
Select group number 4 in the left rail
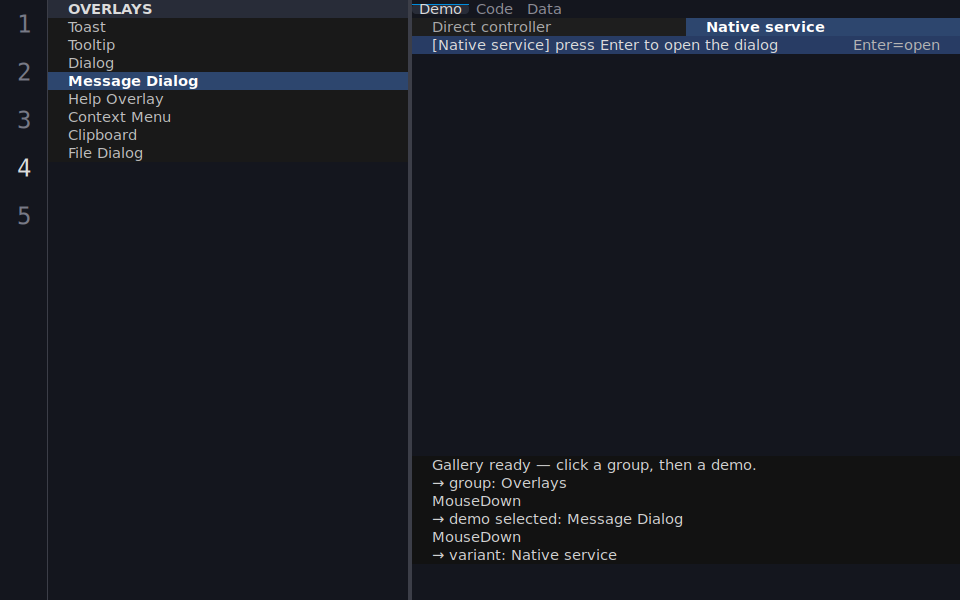coord(24,167)
